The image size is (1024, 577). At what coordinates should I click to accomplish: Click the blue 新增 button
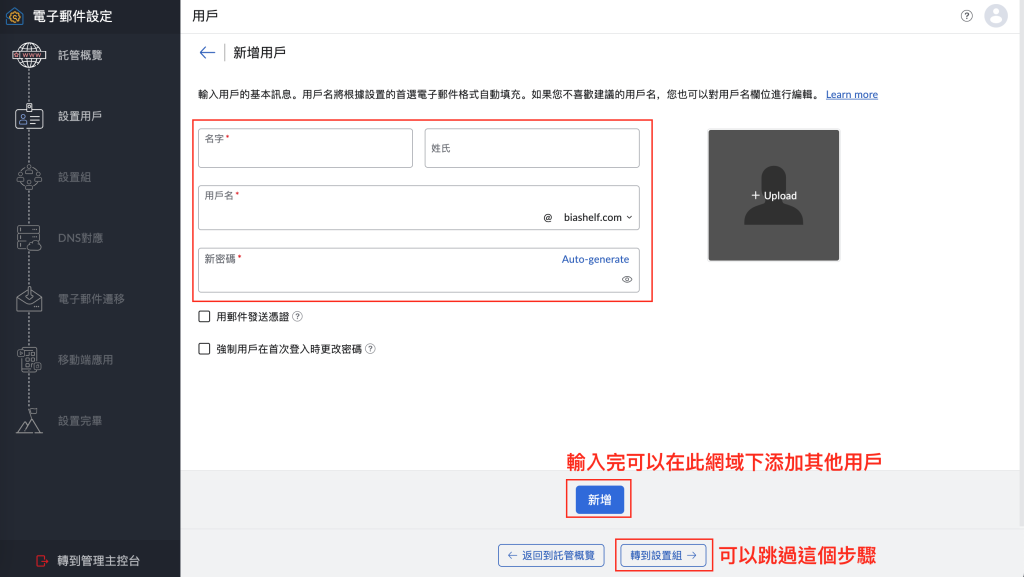(x=600, y=500)
